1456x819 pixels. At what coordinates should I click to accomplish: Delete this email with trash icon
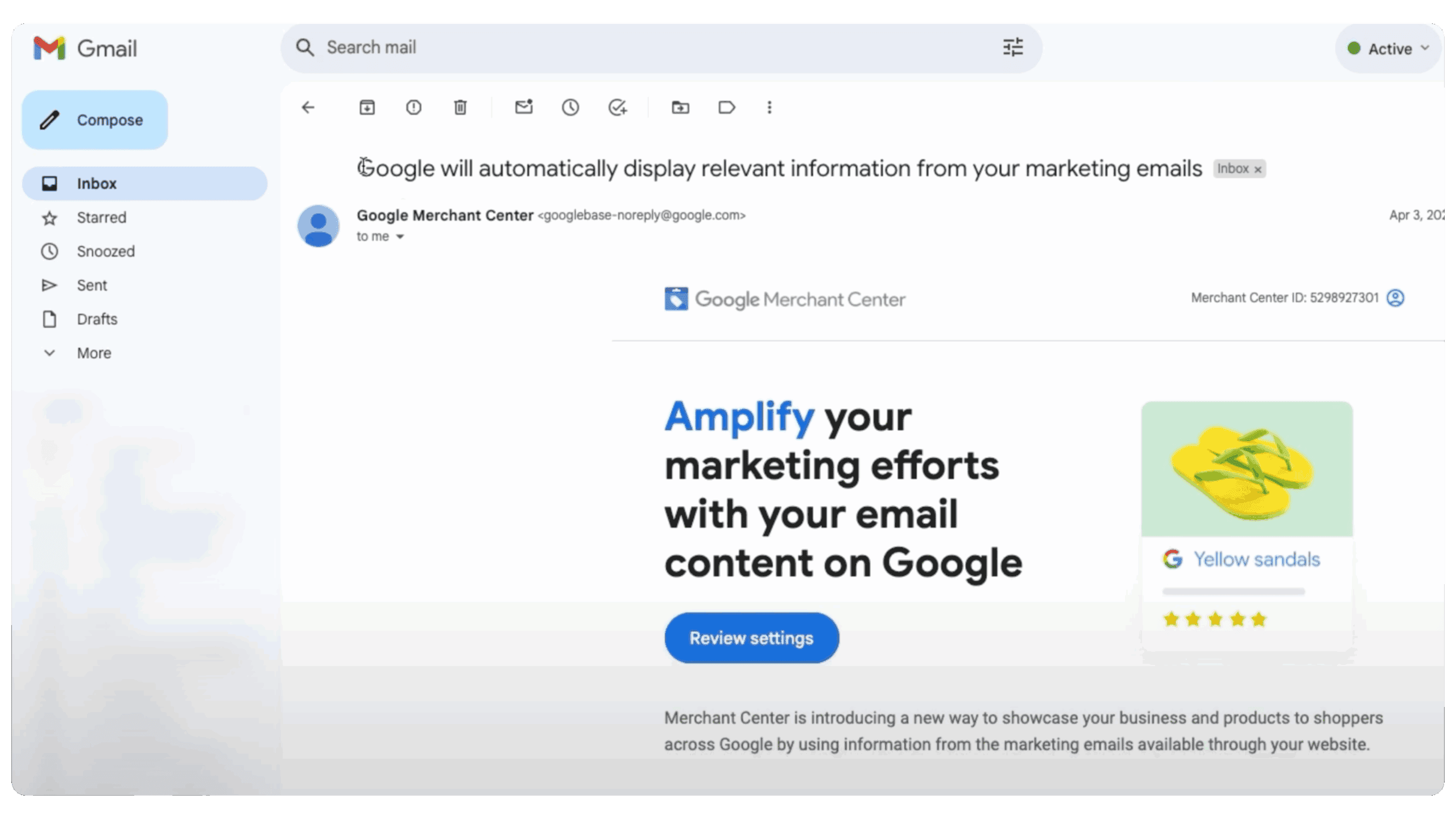tap(460, 107)
